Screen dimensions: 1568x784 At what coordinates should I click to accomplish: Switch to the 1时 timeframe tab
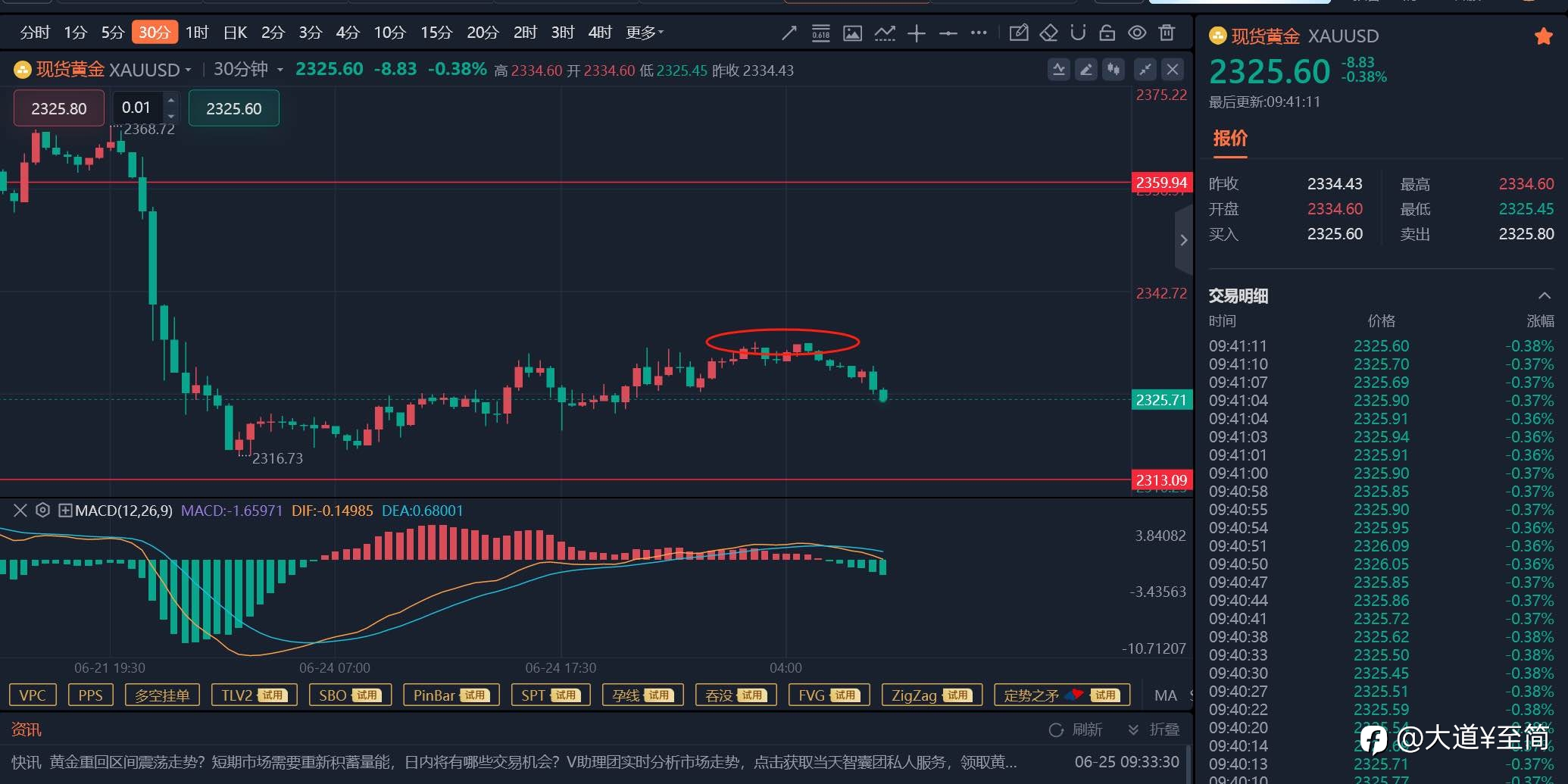tap(197, 33)
